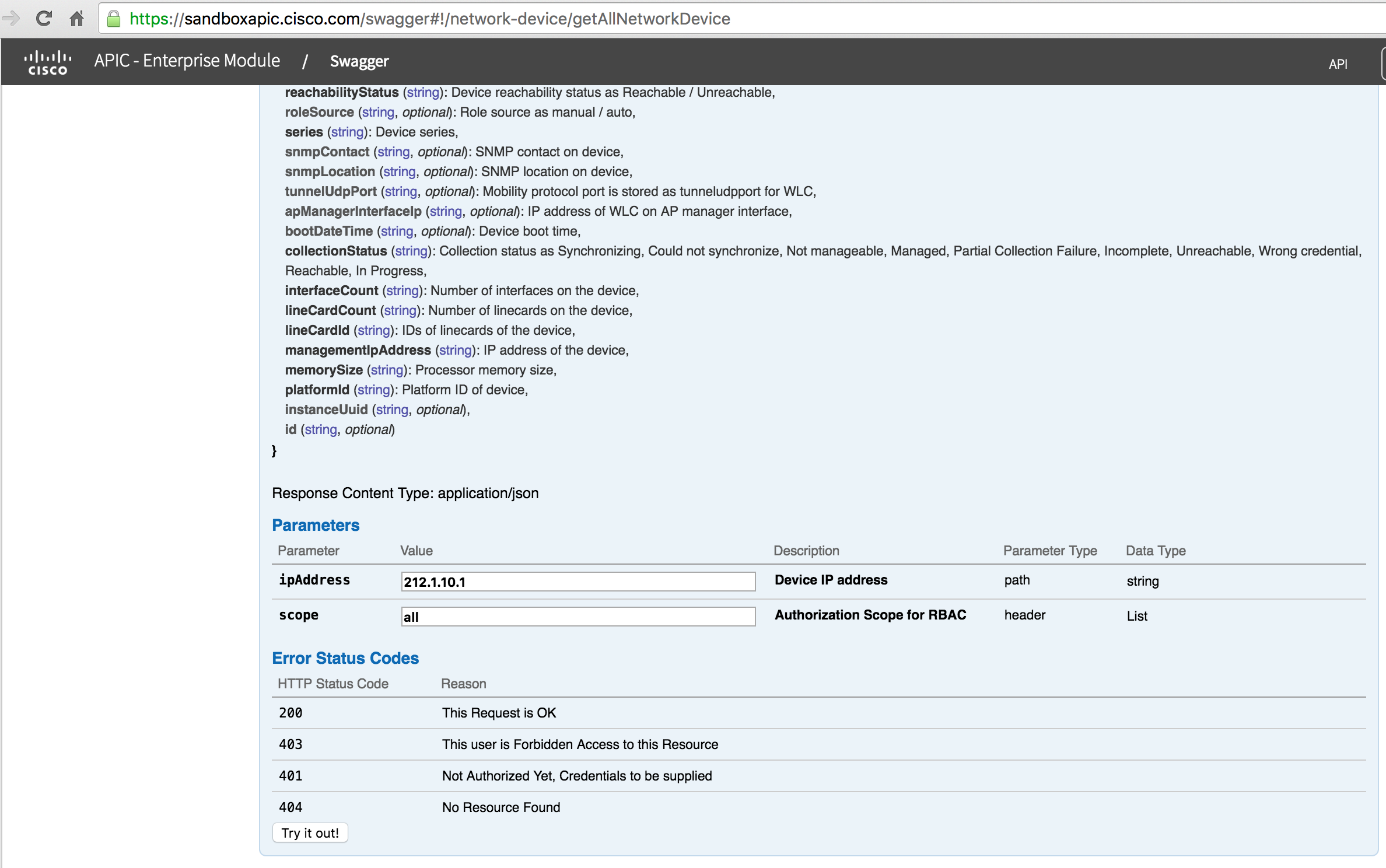Click the Cisco logo
1386x868 pixels.
pos(48,62)
